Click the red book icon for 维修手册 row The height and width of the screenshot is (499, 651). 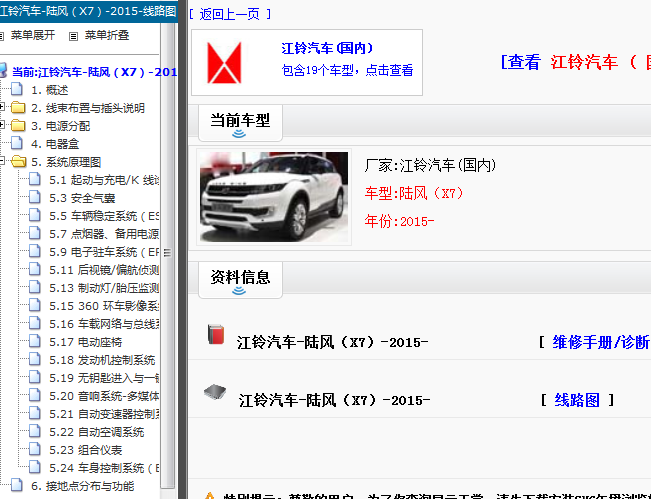(x=216, y=335)
